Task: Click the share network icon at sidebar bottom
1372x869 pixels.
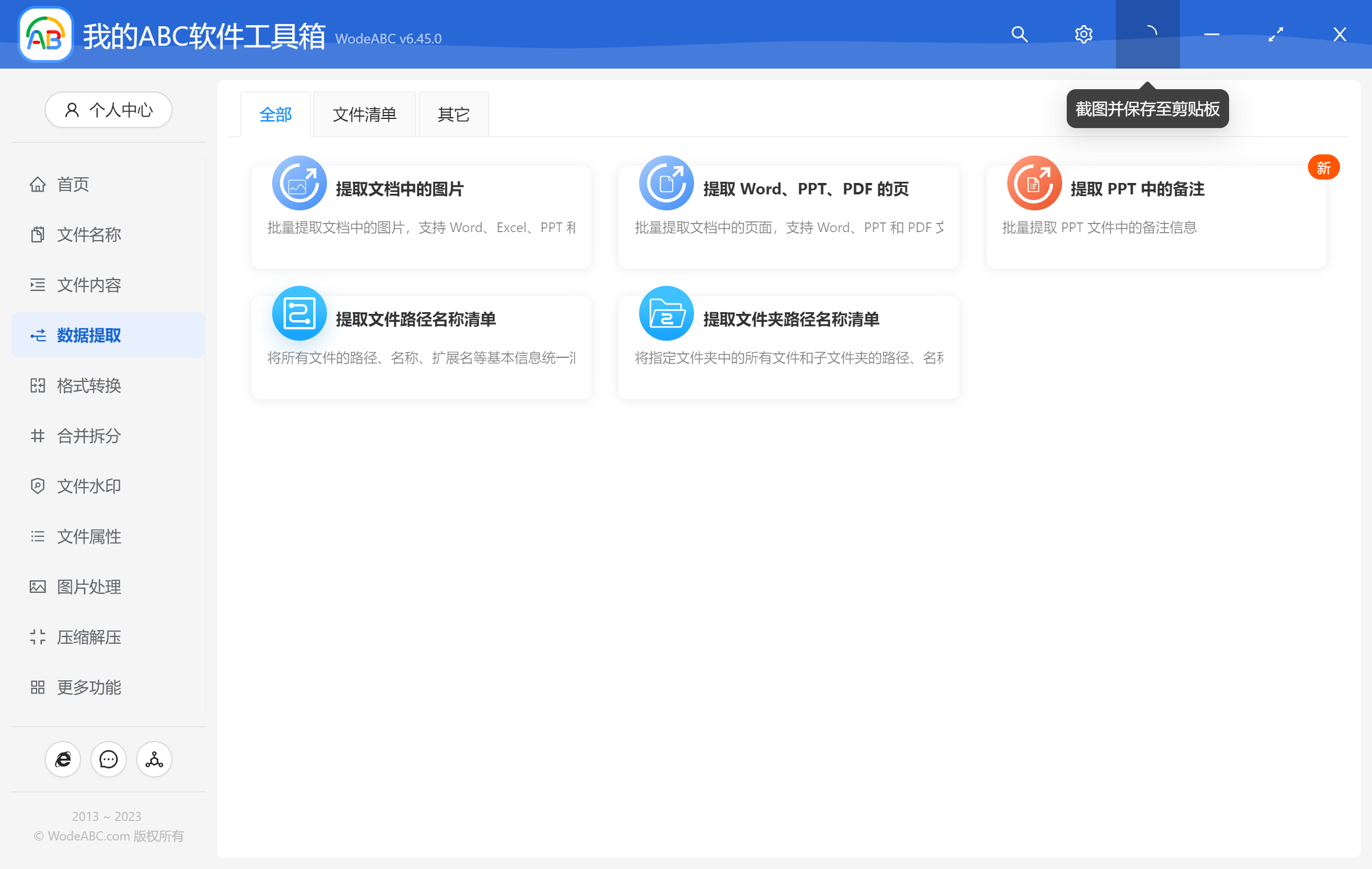Action: (x=153, y=759)
